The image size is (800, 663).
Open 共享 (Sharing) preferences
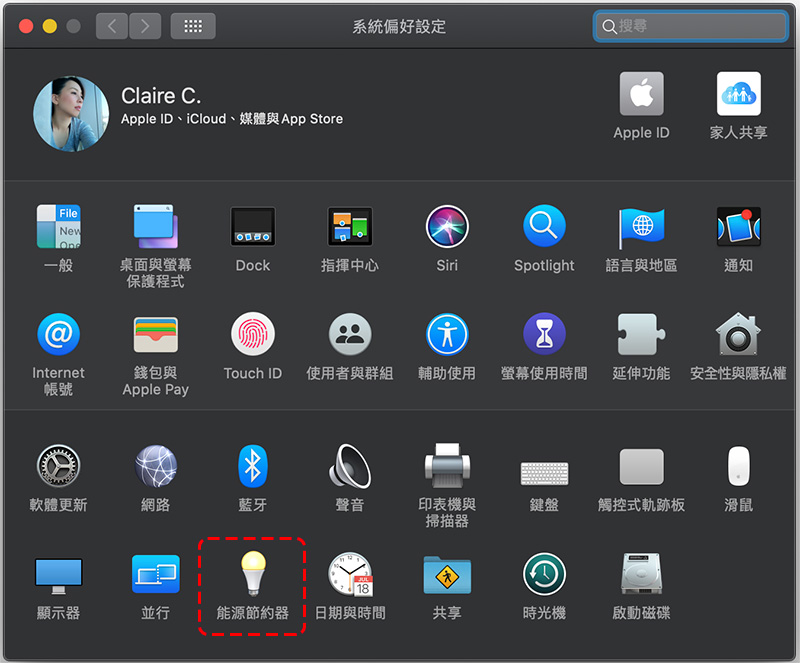[x=447, y=575]
